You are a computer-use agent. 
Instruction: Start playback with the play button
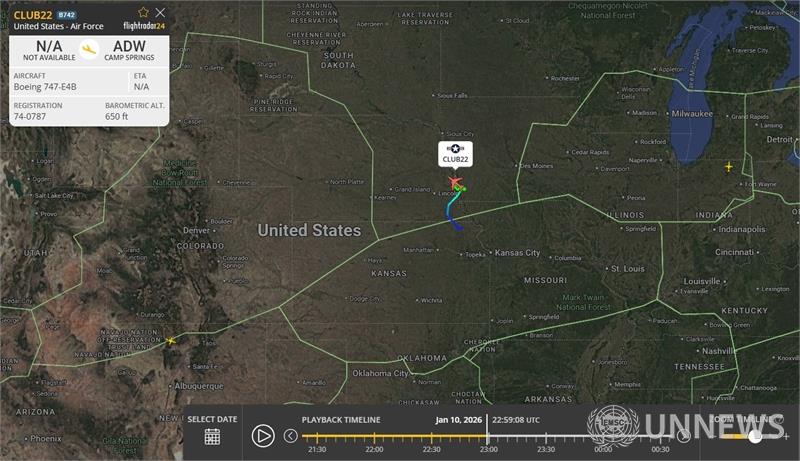pyautogui.click(x=263, y=436)
